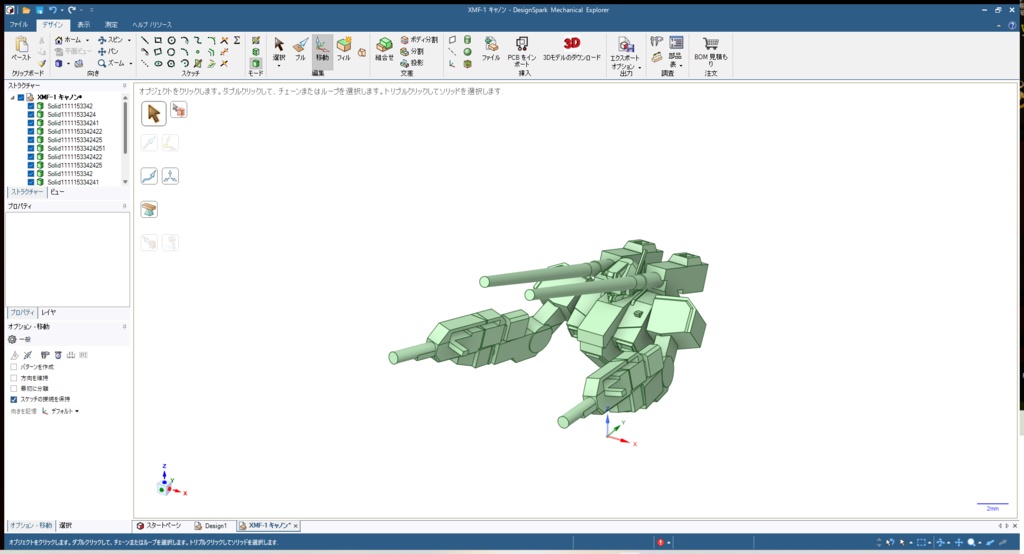1024x554 pixels.
Task: Select the sketch Line tool
Action: point(145,41)
